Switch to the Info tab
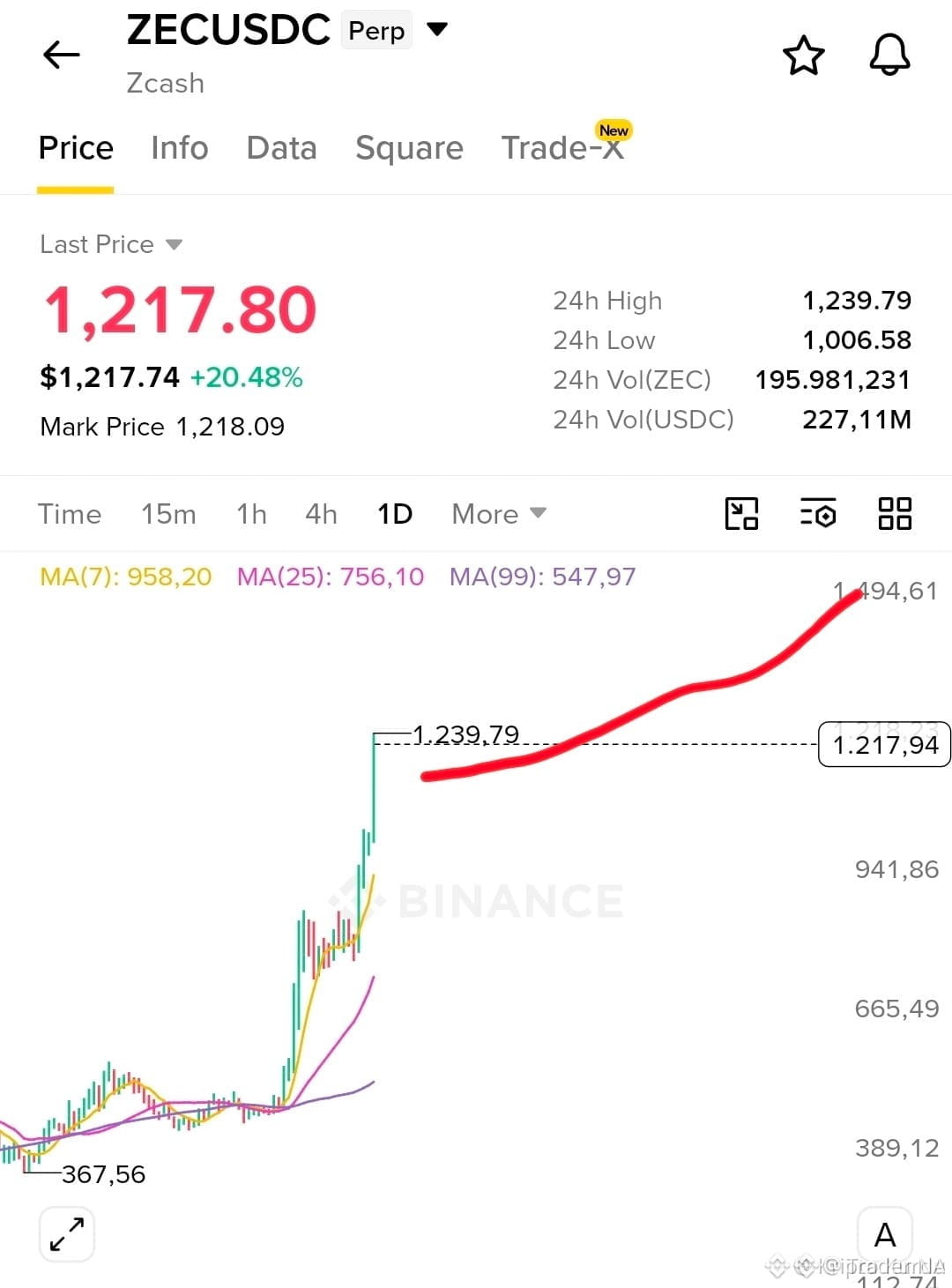The image size is (952, 1288). [x=180, y=148]
